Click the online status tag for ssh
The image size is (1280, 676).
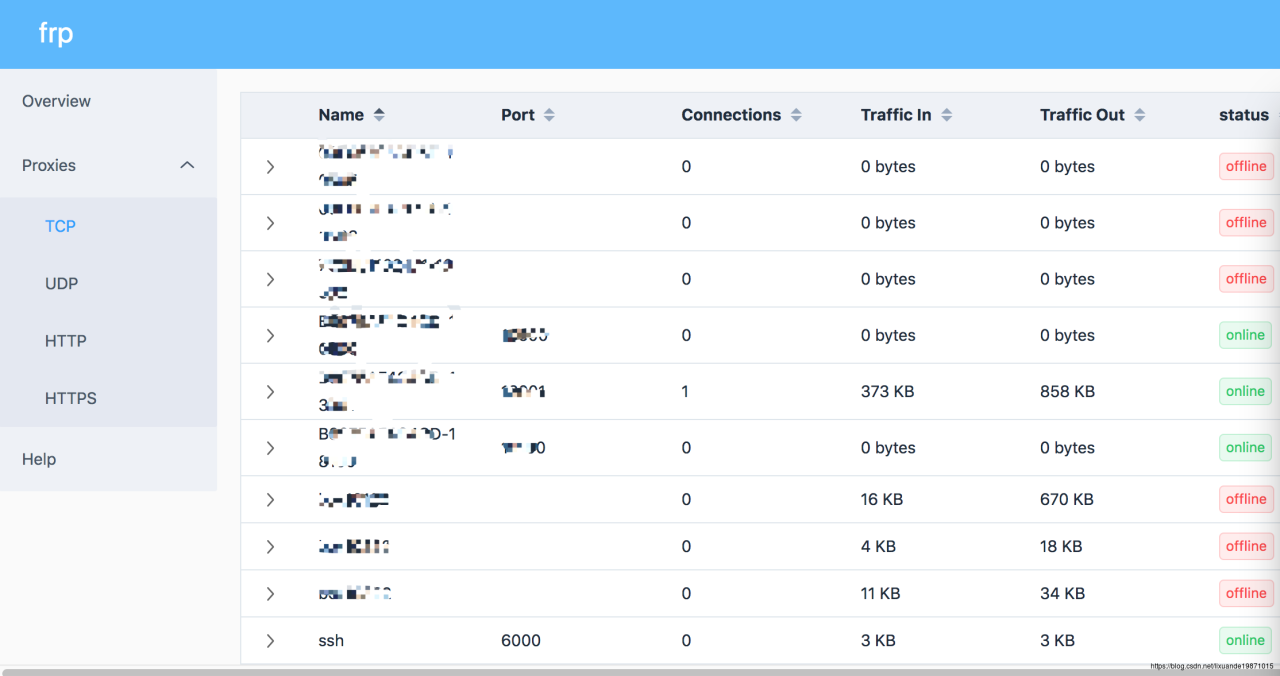click(1245, 640)
